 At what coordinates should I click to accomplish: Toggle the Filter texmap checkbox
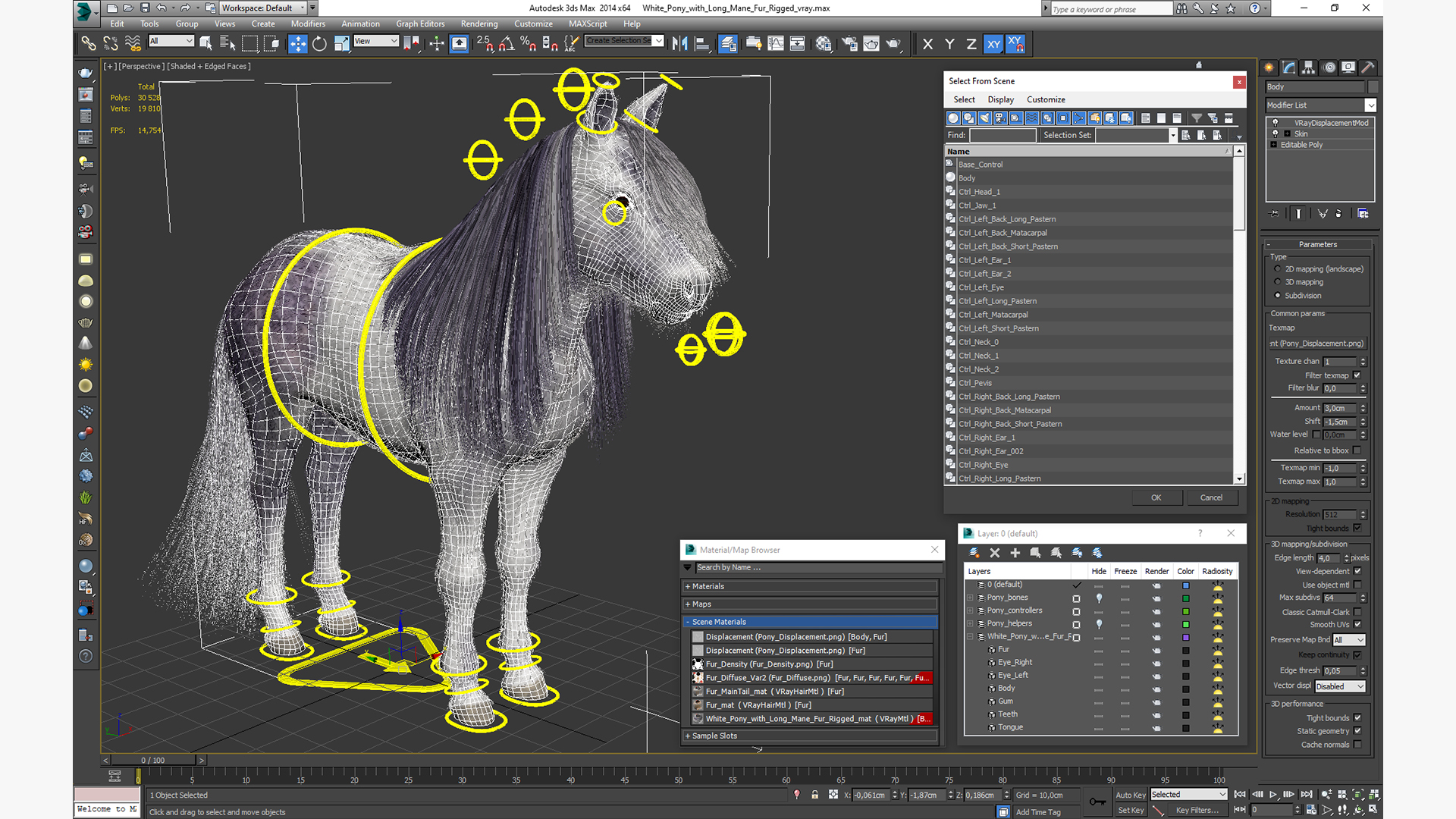[1357, 375]
